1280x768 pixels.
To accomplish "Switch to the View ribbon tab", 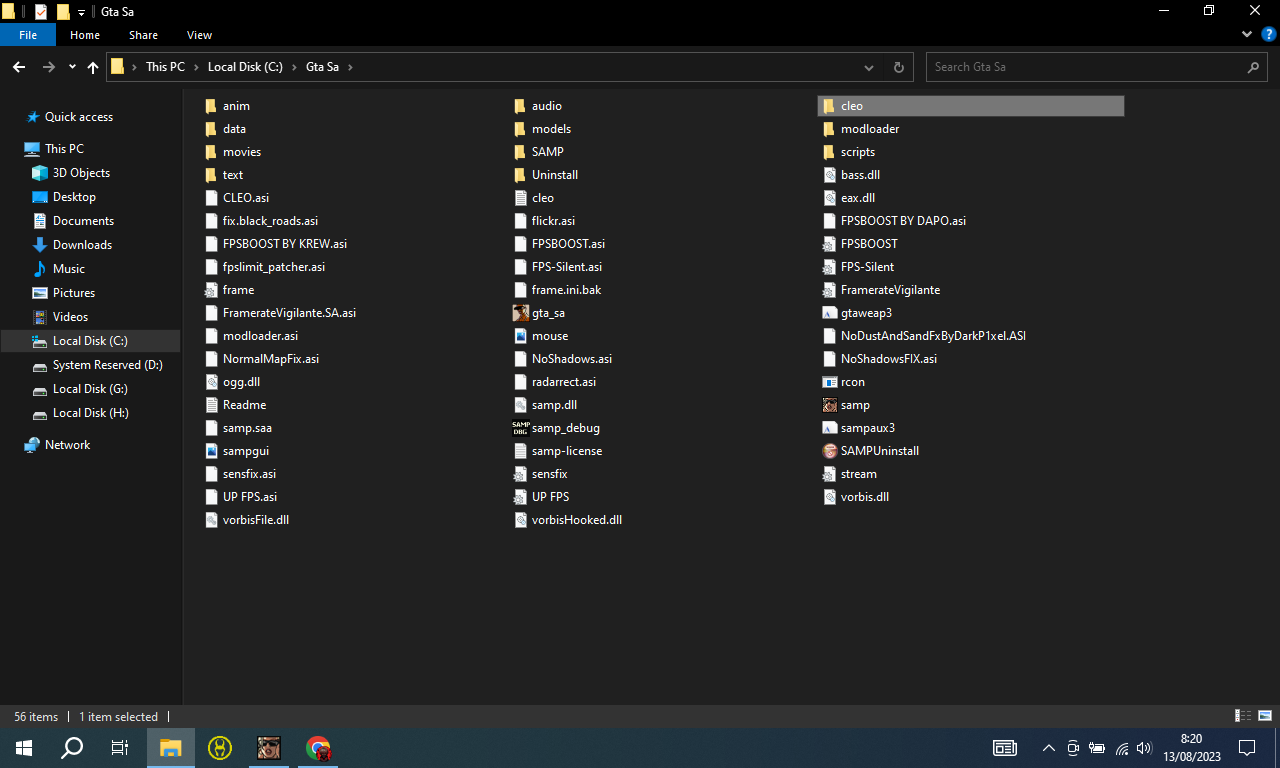I will tap(200, 35).
